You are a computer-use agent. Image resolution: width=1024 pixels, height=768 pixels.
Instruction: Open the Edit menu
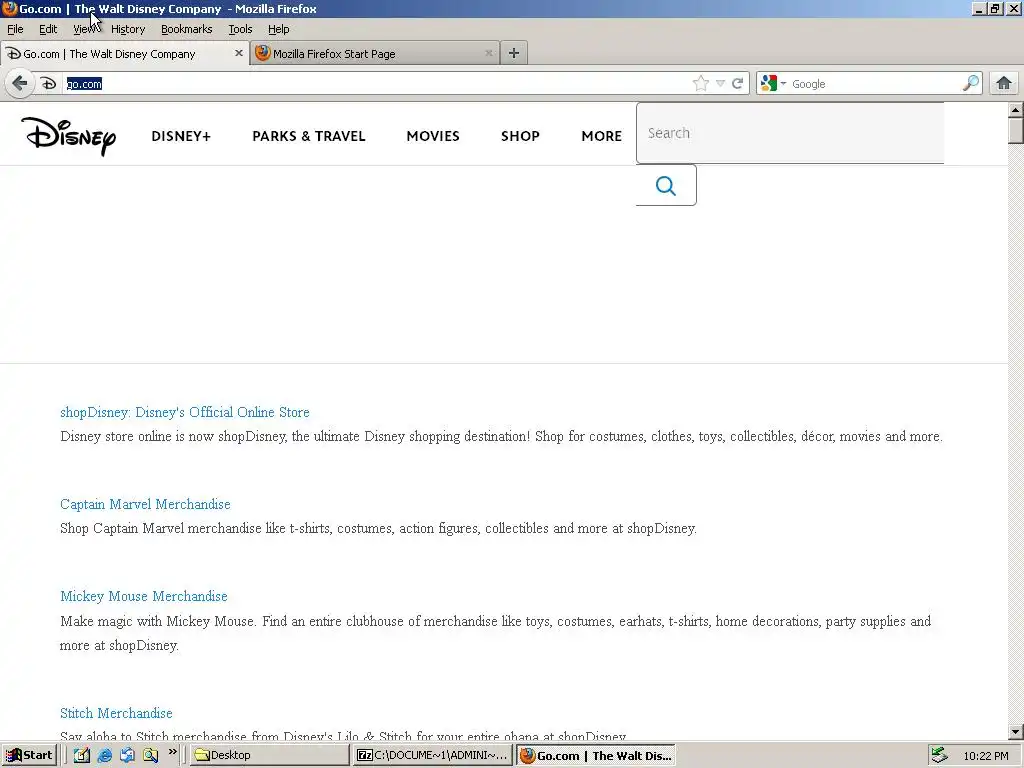tap(48, 29)
